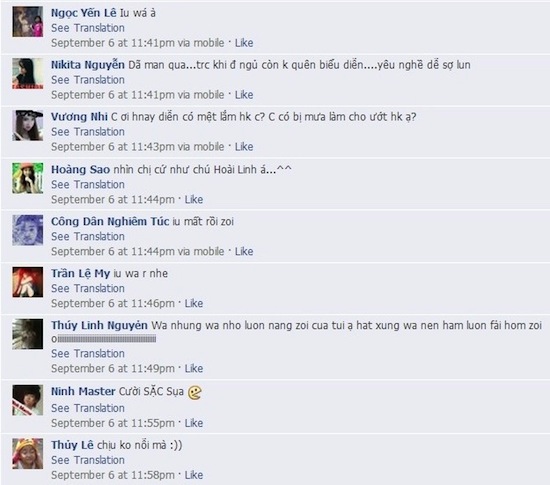
Task: Click Trần Lệ My's profile picture
Action: (28, 282)
